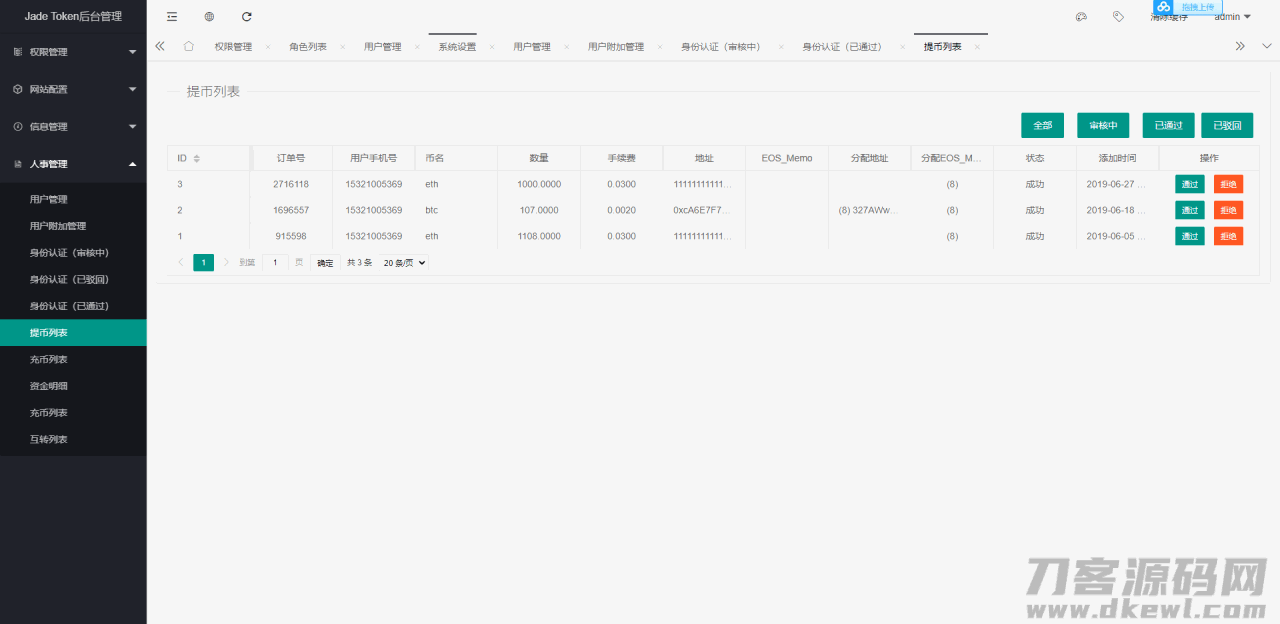Click the home tab icon
The image size is (1280, 624).
[x=189, y=46]
